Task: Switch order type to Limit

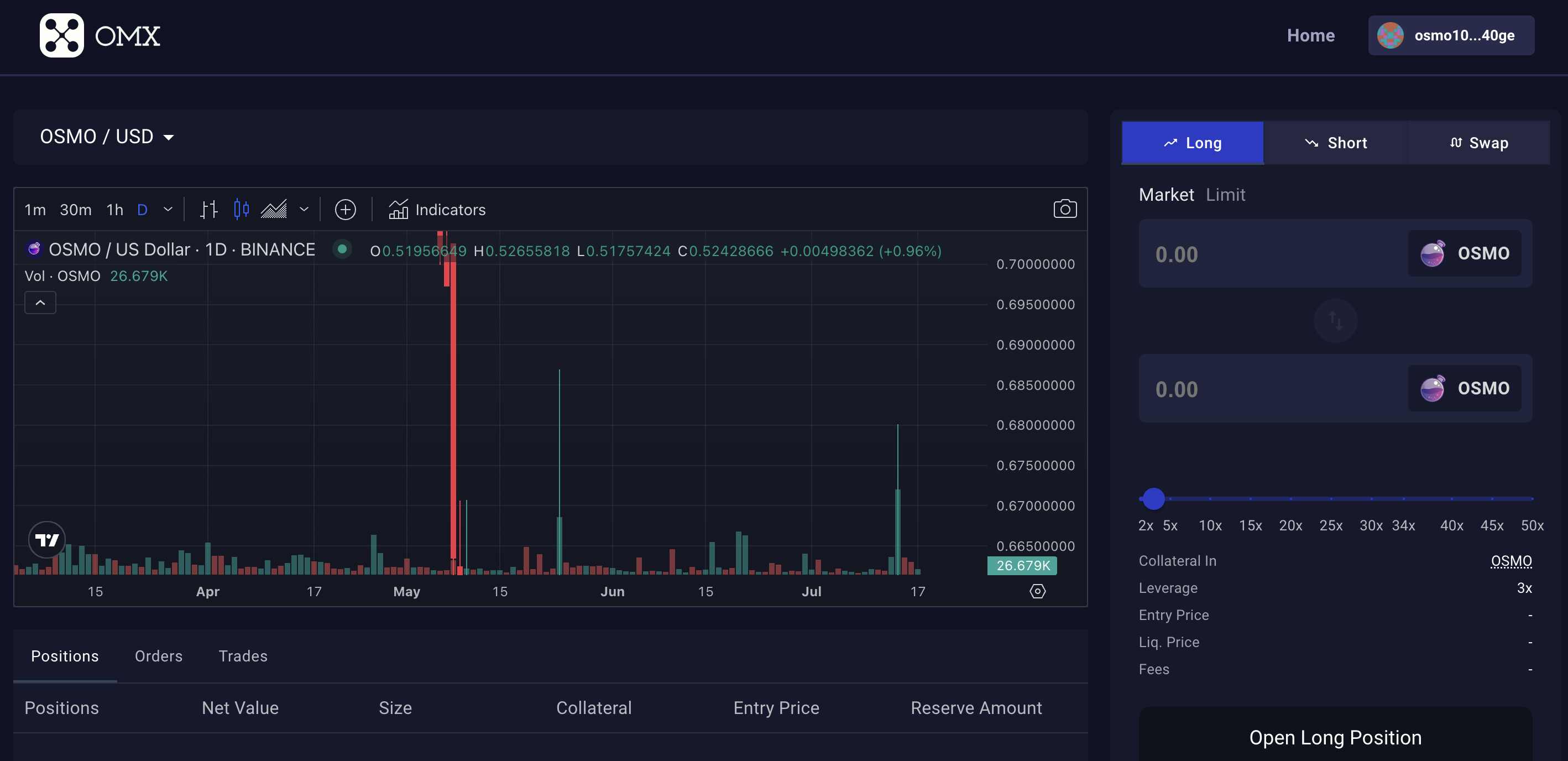Action: (x=1225, y=195)
